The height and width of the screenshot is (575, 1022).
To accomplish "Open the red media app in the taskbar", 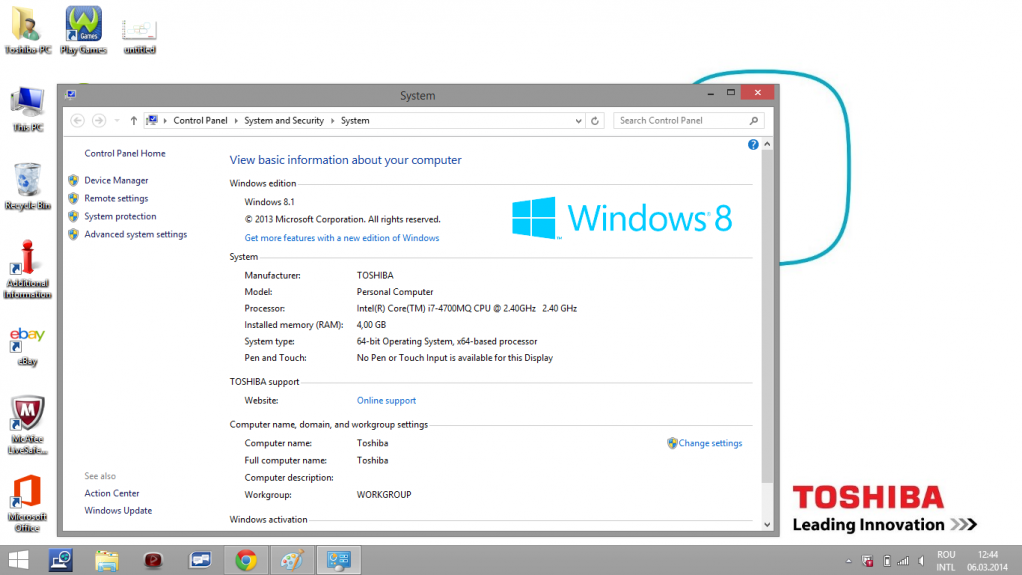I will coord(153,561).
